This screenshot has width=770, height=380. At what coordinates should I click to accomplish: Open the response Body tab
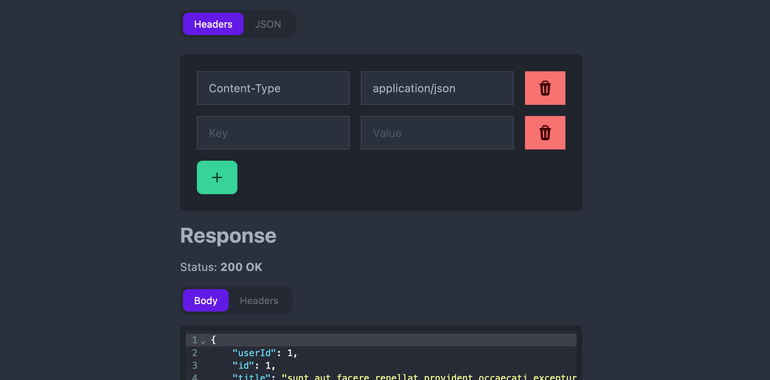pyautogui.click(x=206, y=300)
